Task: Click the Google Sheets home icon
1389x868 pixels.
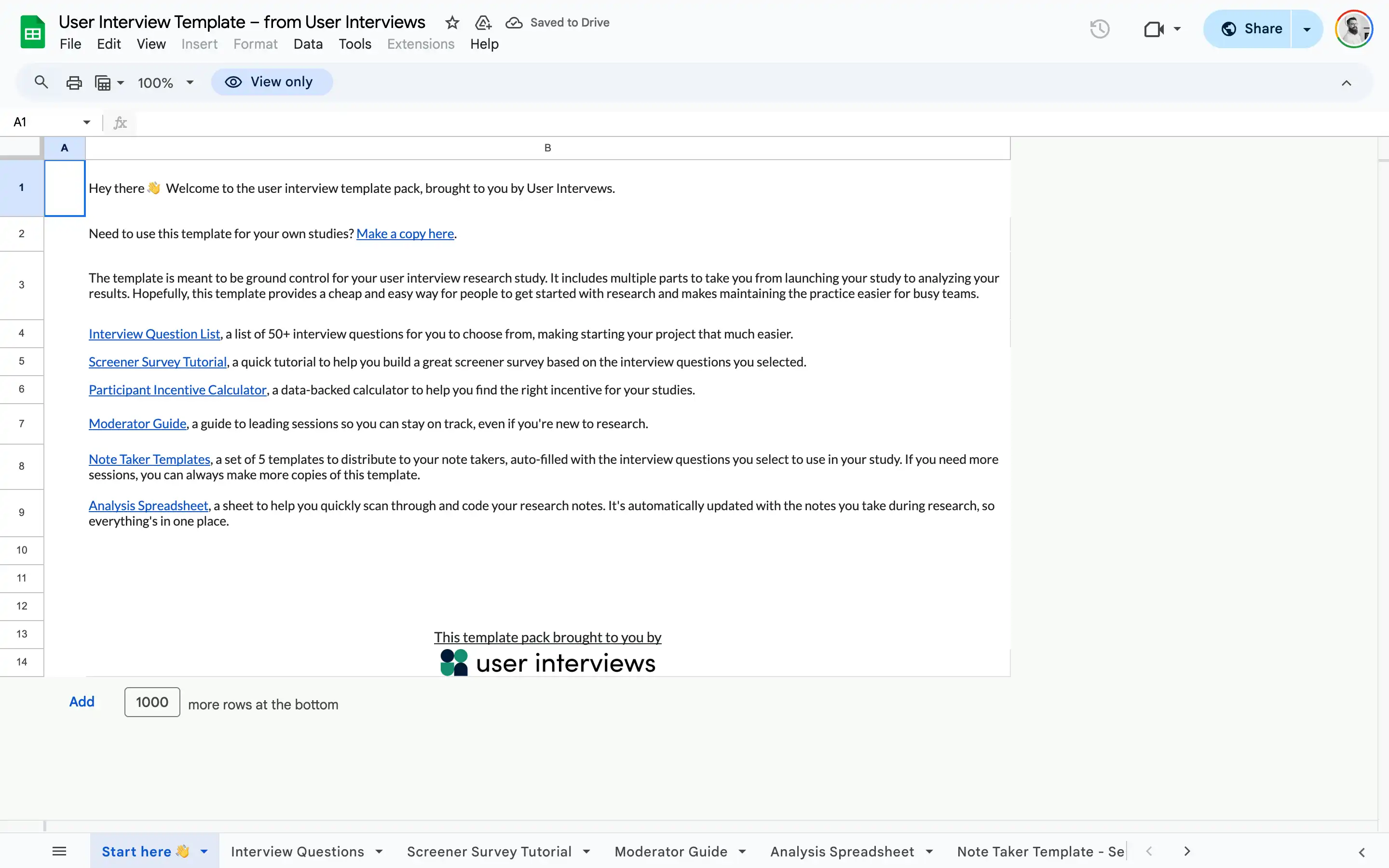Action: point(32,31)
